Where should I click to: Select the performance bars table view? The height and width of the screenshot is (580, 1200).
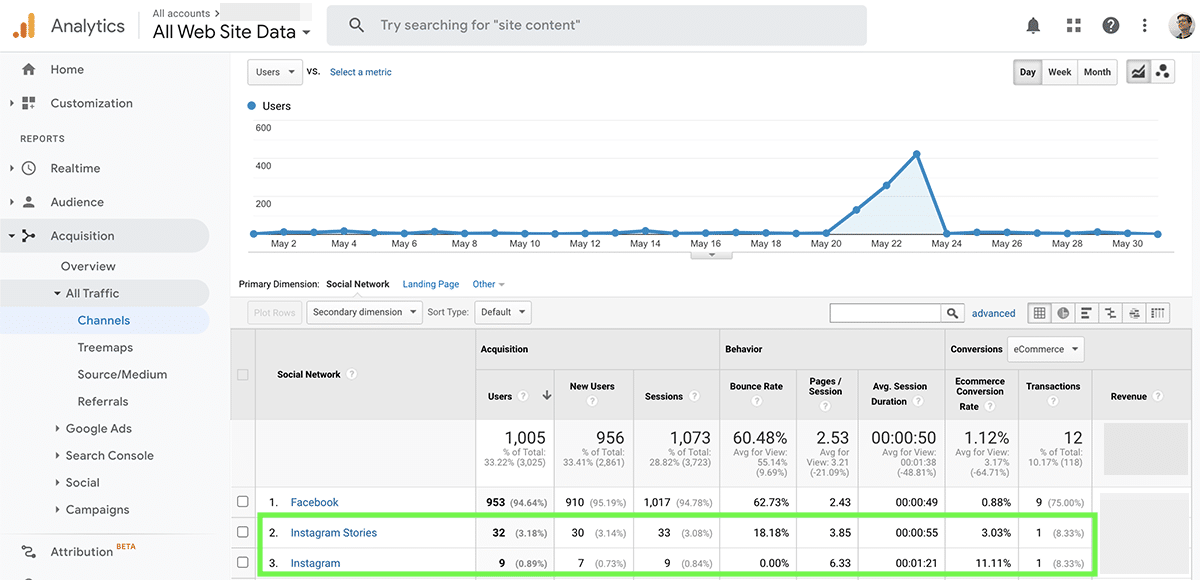coord(1087,312)
